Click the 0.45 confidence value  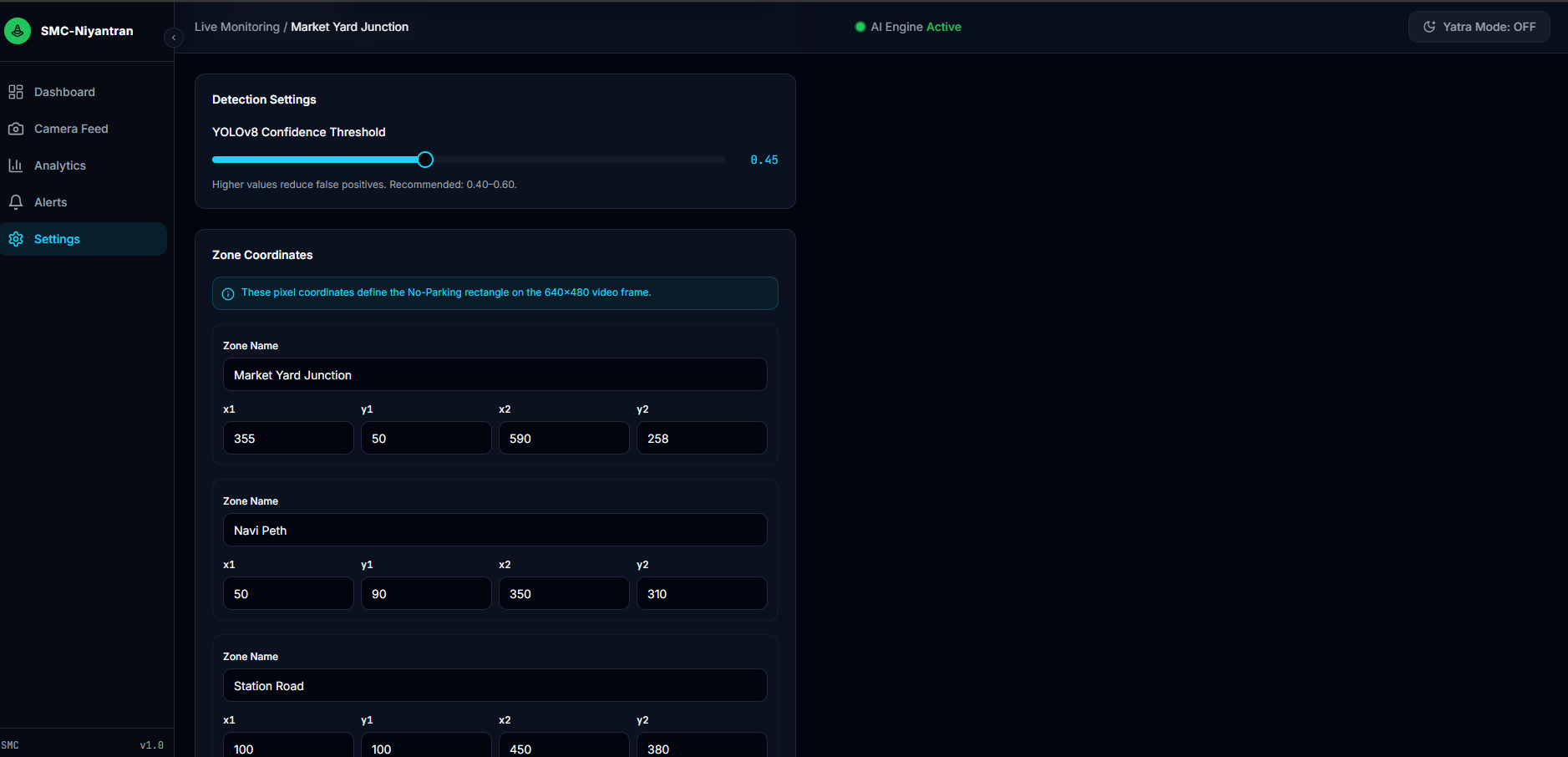[x=764, y=160]
